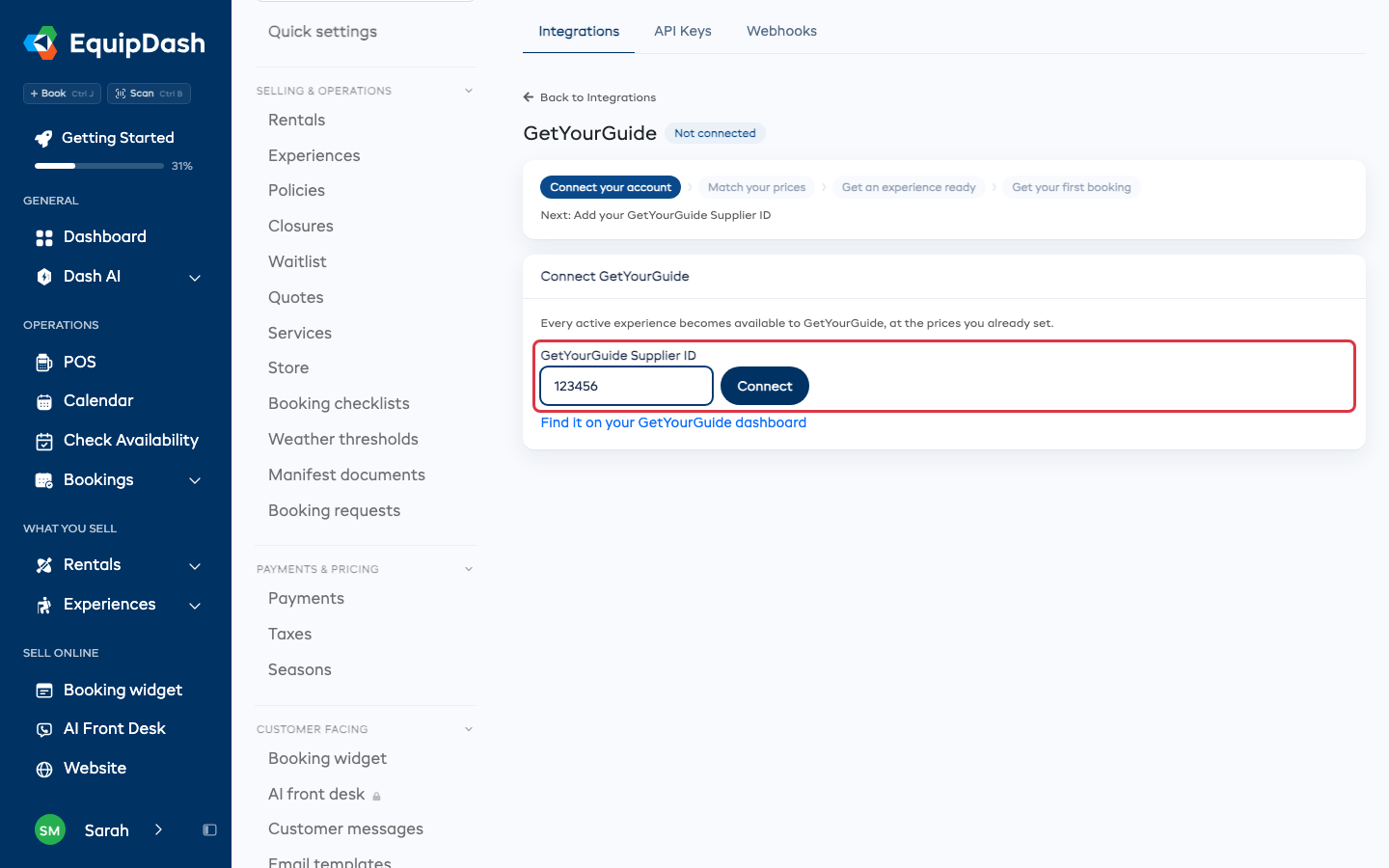
Task: Select the Connect your account step
Action: tap(611, 187)
